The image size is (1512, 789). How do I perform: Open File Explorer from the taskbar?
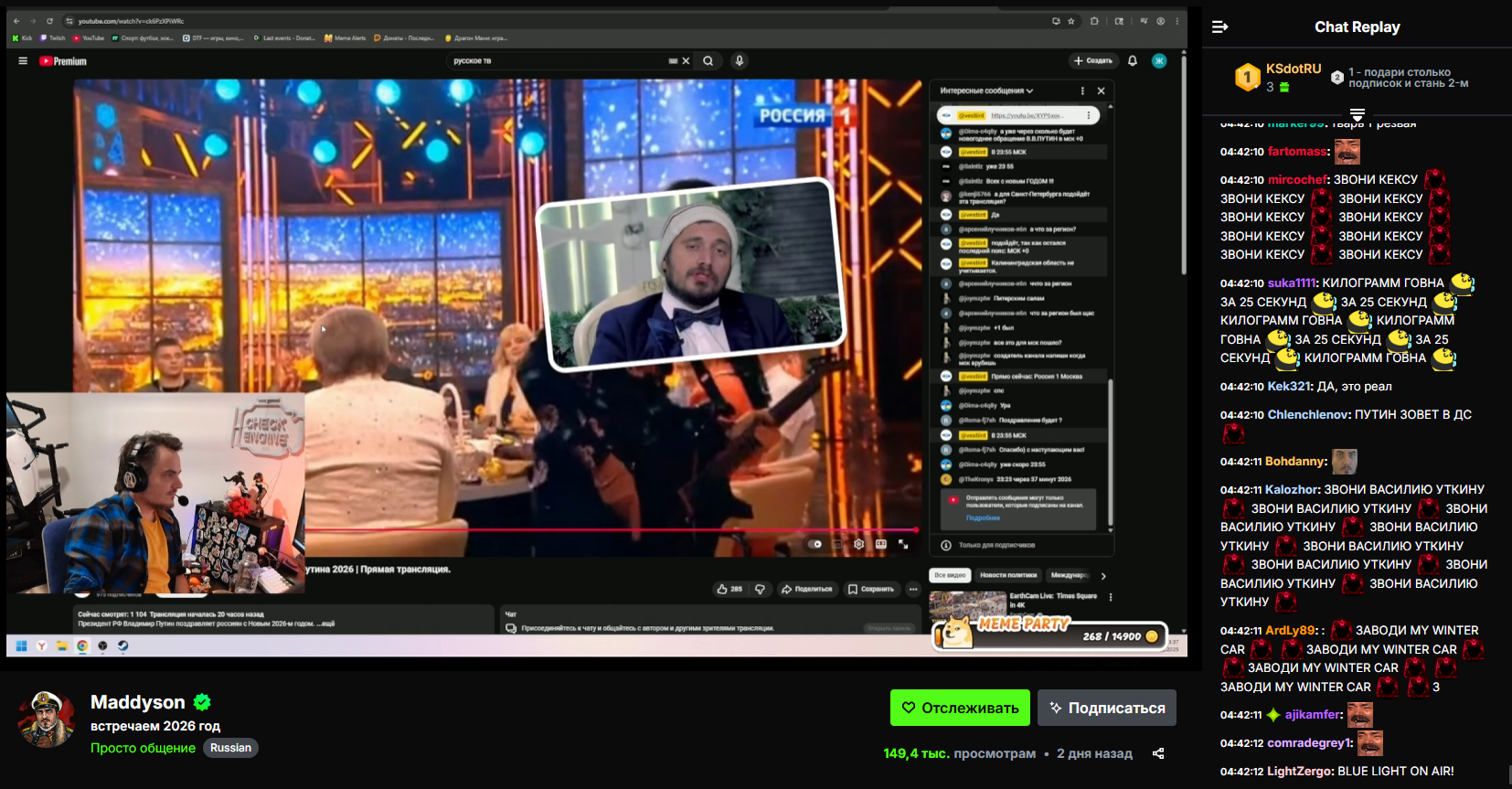62,645
